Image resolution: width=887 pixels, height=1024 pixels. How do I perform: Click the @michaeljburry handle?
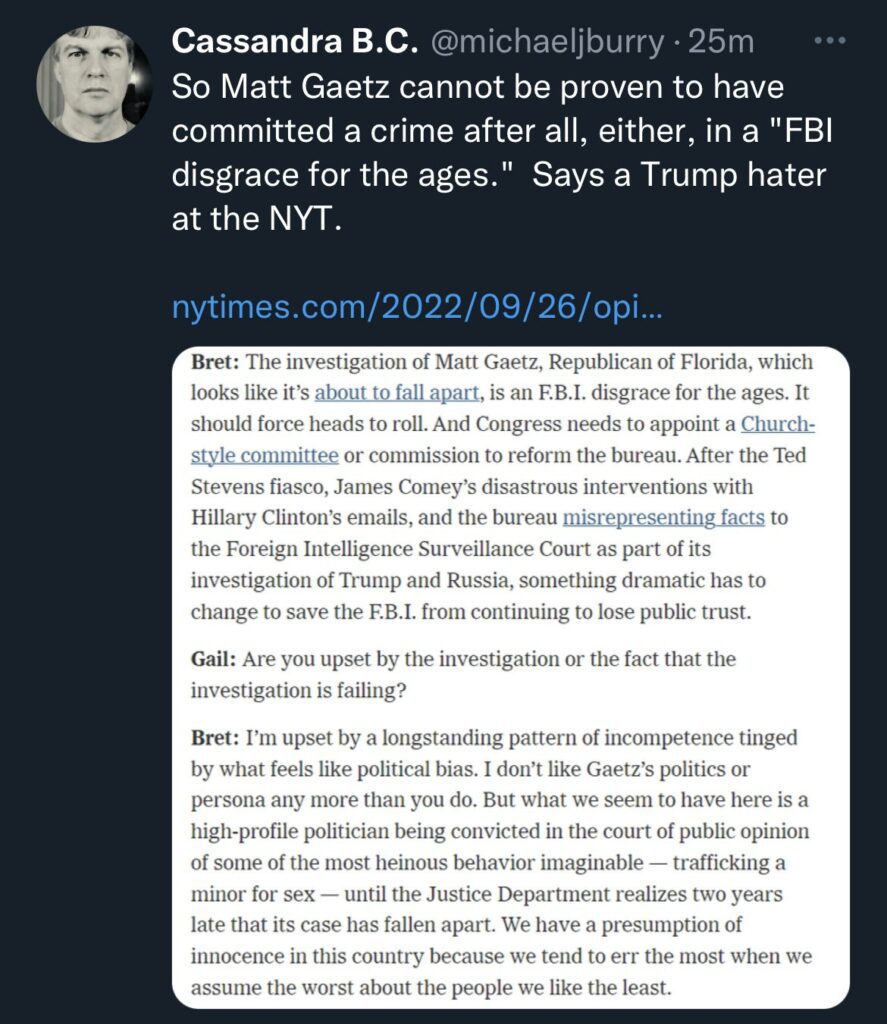coord(547,43)
